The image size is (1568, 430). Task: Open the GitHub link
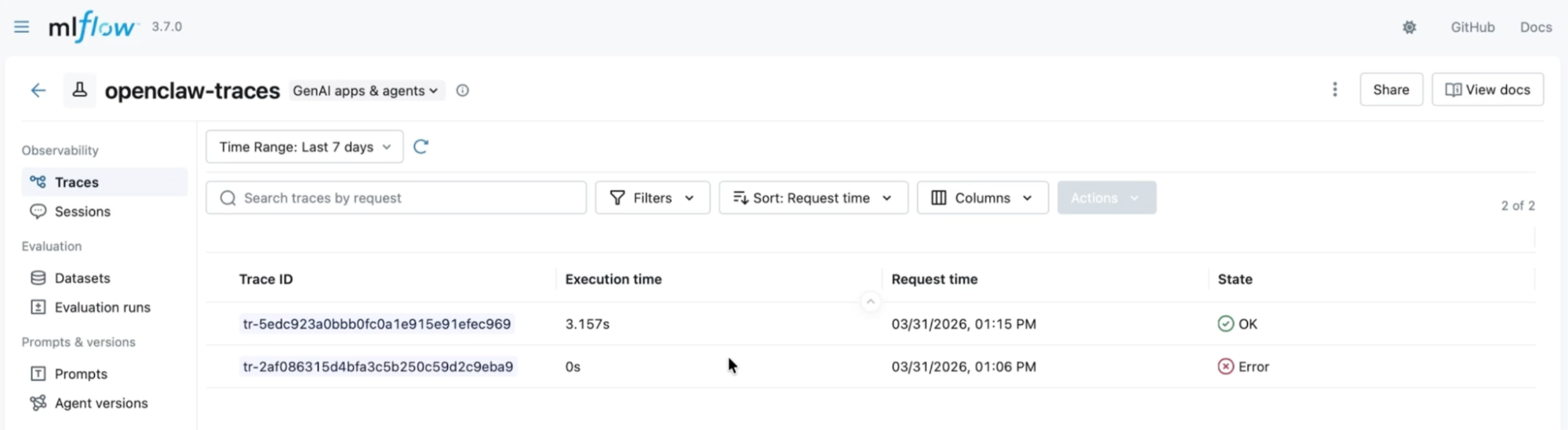click(x=1472, y=27)
